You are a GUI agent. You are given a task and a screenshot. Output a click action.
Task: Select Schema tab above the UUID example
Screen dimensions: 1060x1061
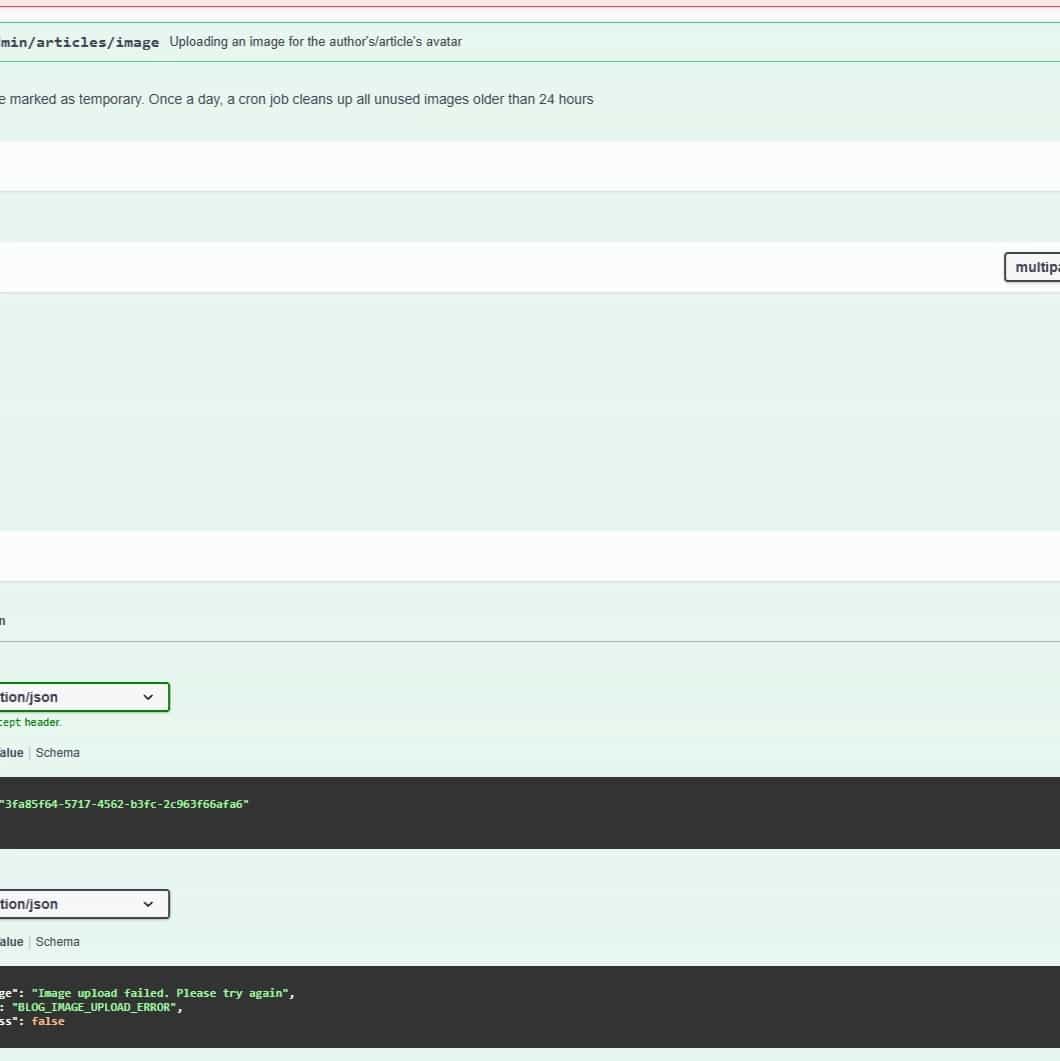point(57,752)
